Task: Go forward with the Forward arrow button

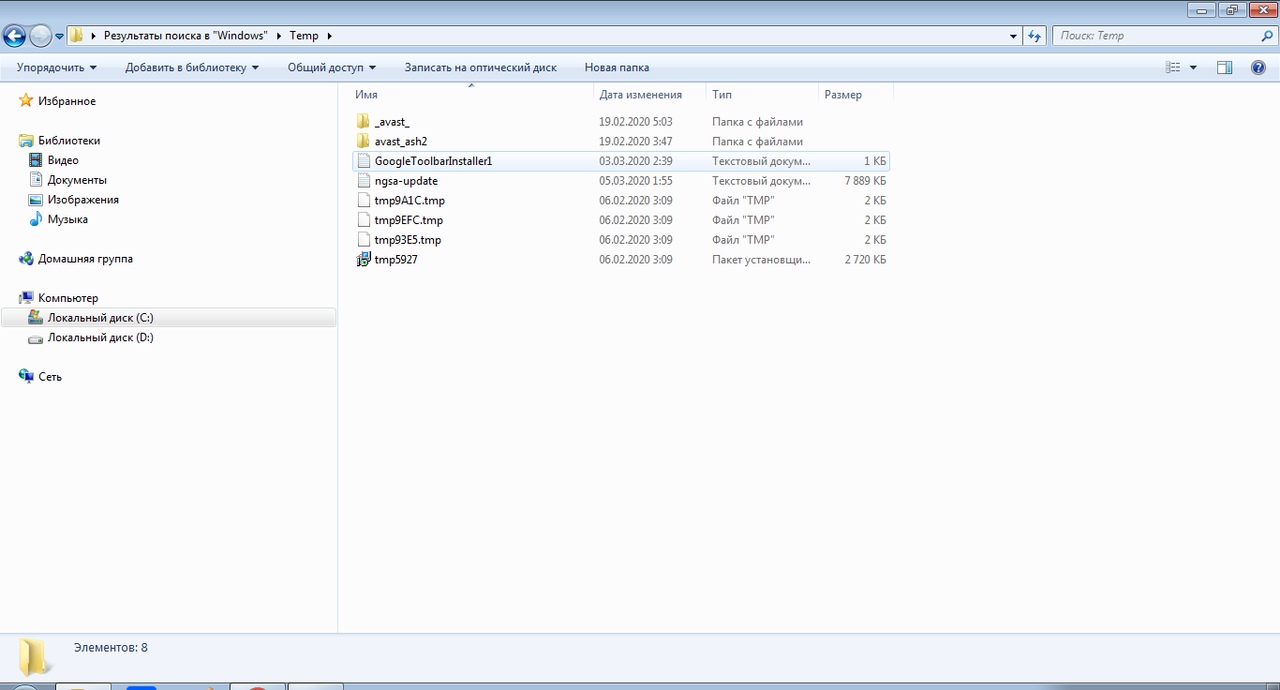Action: [x=40, y=36]
